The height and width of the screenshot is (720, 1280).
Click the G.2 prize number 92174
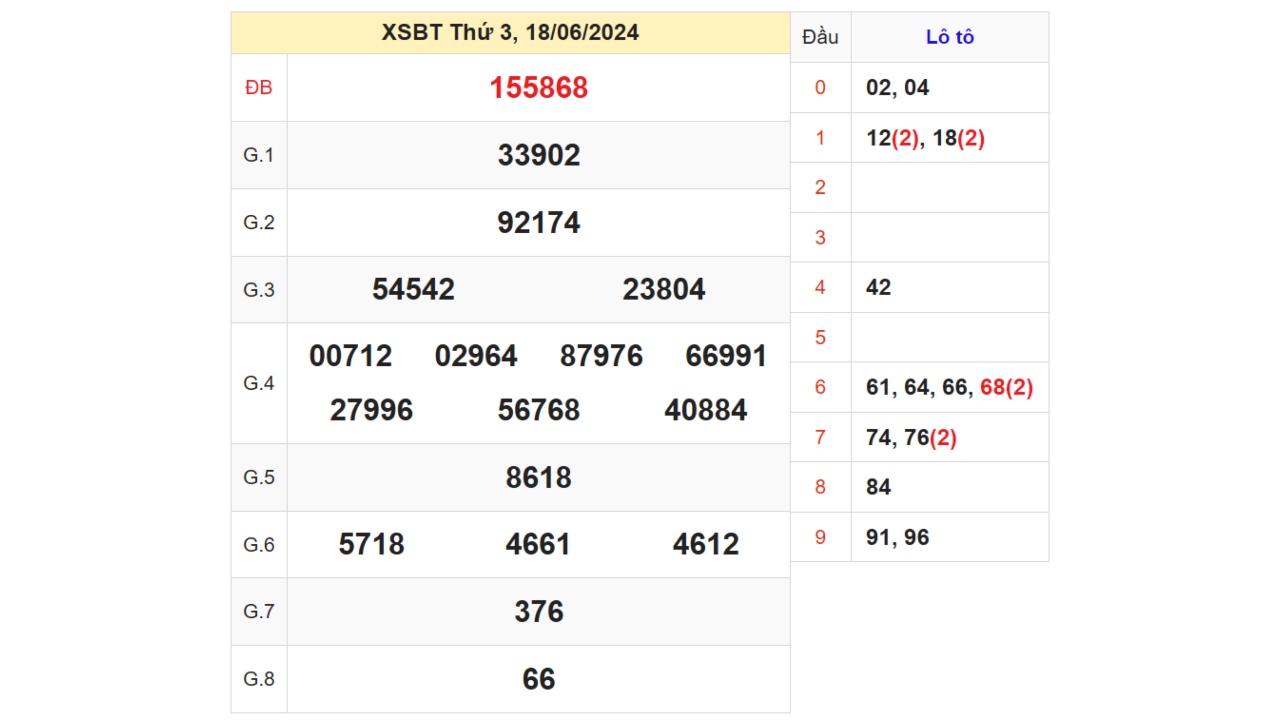(539, 222)
